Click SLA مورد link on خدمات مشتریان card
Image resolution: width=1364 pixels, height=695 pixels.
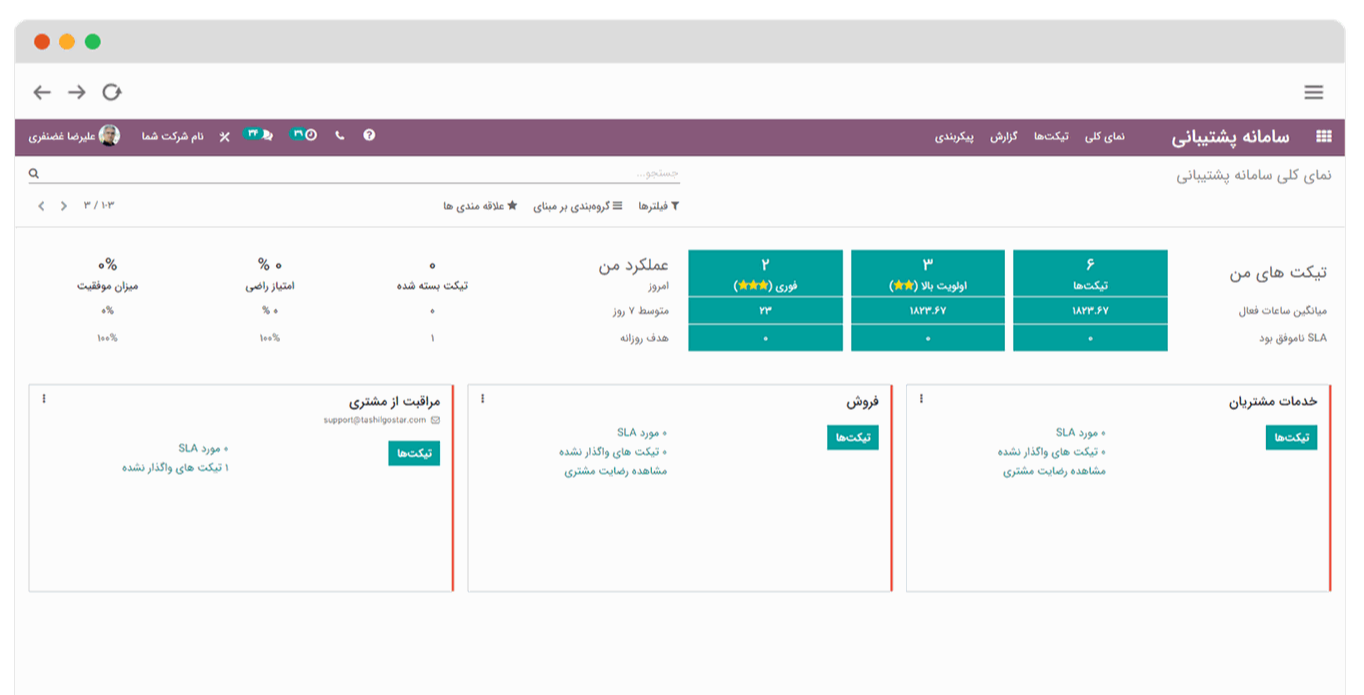1081,433
